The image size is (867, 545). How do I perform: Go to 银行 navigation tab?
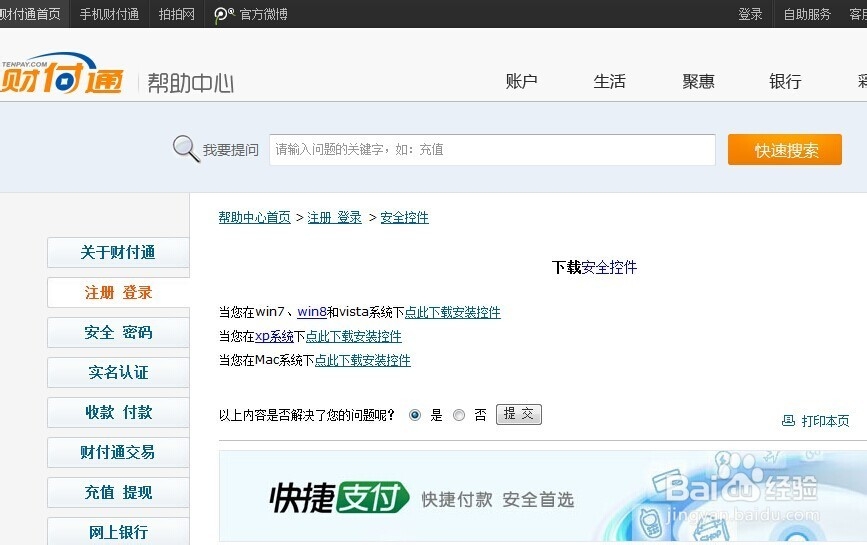click(785, 81)
